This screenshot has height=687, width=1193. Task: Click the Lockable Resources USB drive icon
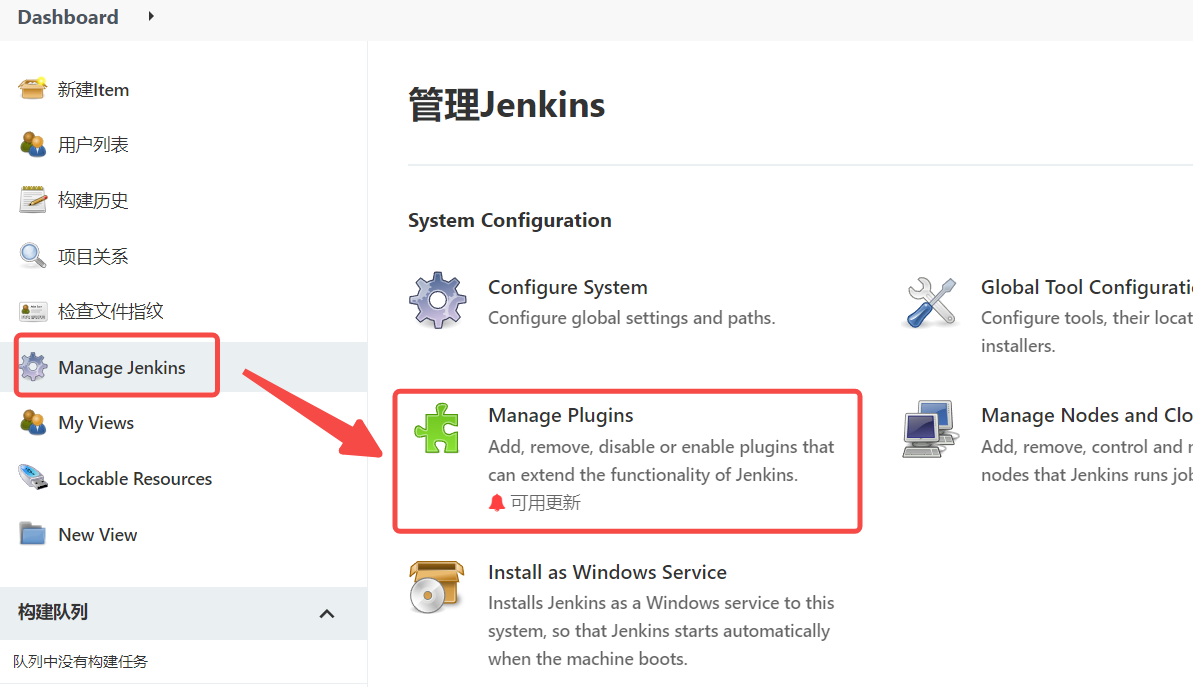tap(33, 478)
